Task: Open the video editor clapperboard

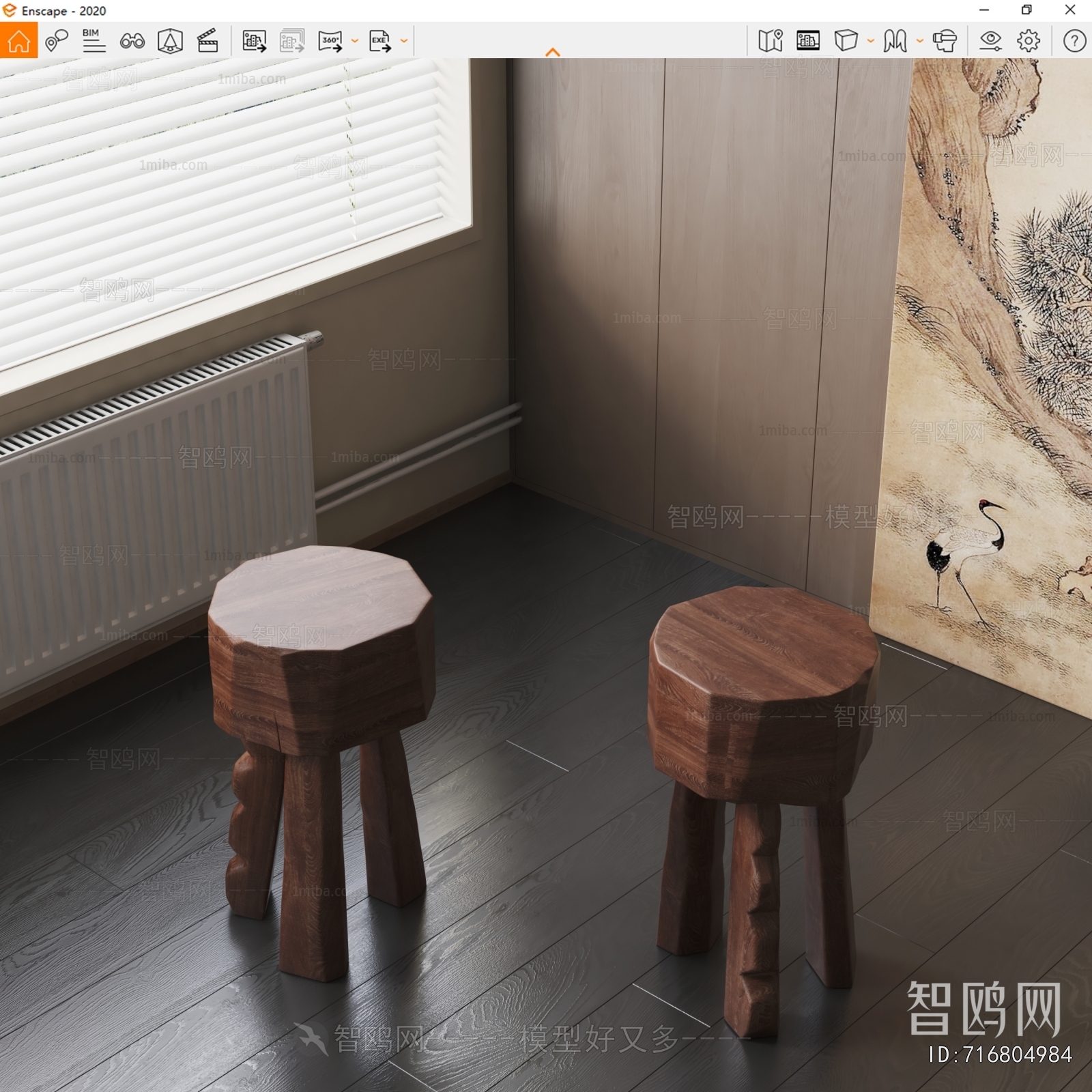Action: pyautogui.click(x=207, y=41)
